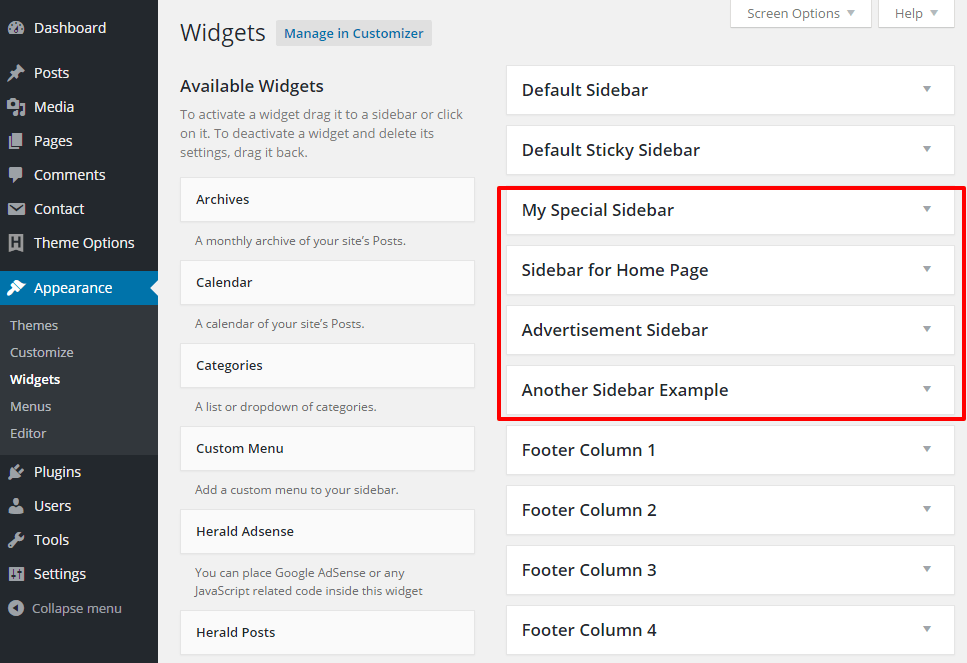The image size is (967, 663).
Task: Open the Help dropdown
Action: click(x=915, y=13)
